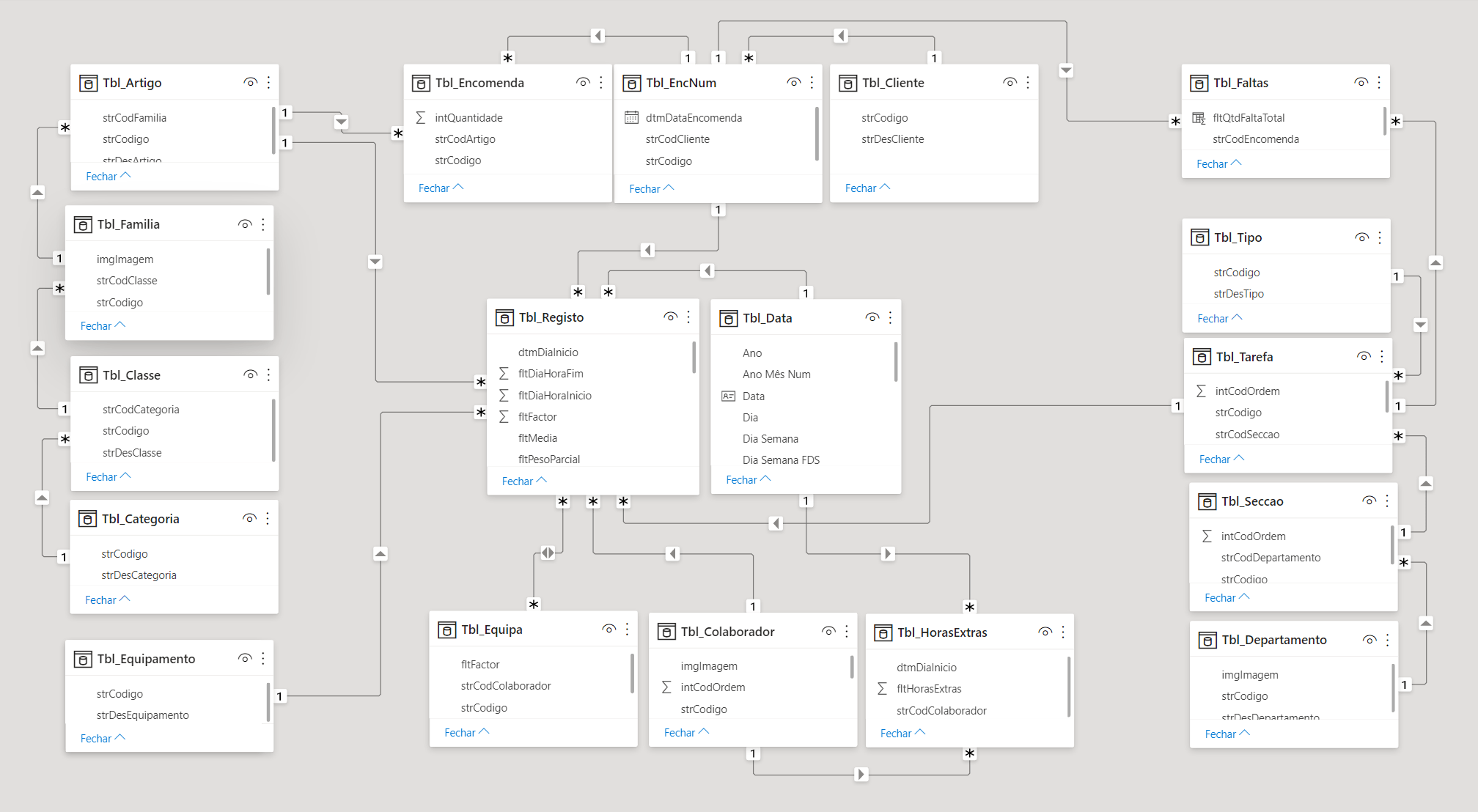This screenshot has width=1478, height=812.
Task: Toggle visibility of Tbl_Encomenda table
Action: [x=583, y=83]
